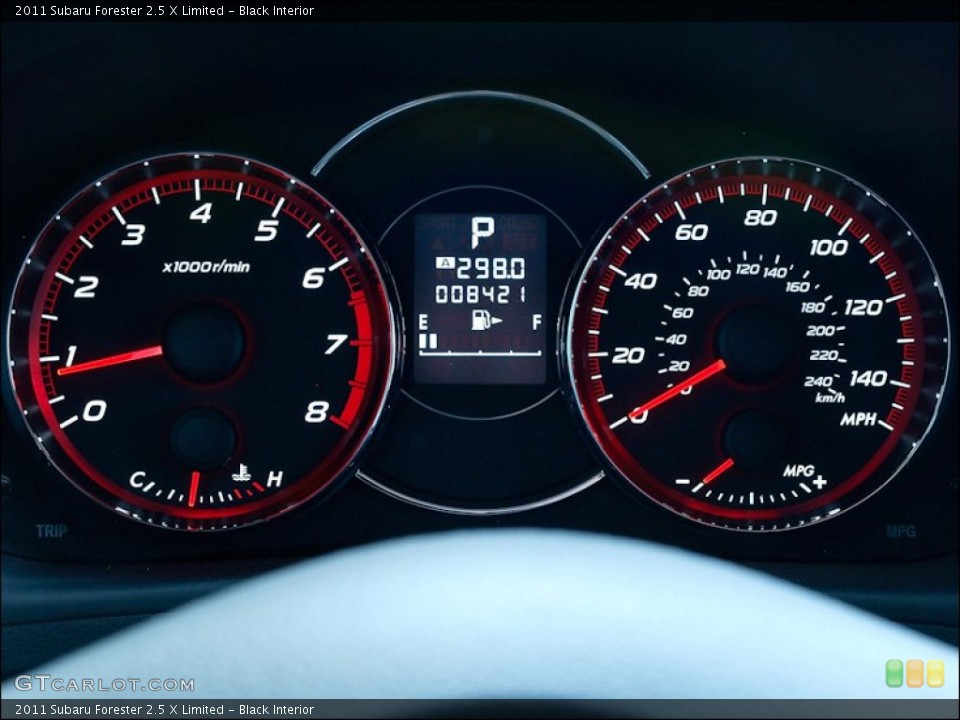This screenshot has width=960, height=720.
Task: Click the top caption 2011 Subaru Forester title
Action: point(165,10)
